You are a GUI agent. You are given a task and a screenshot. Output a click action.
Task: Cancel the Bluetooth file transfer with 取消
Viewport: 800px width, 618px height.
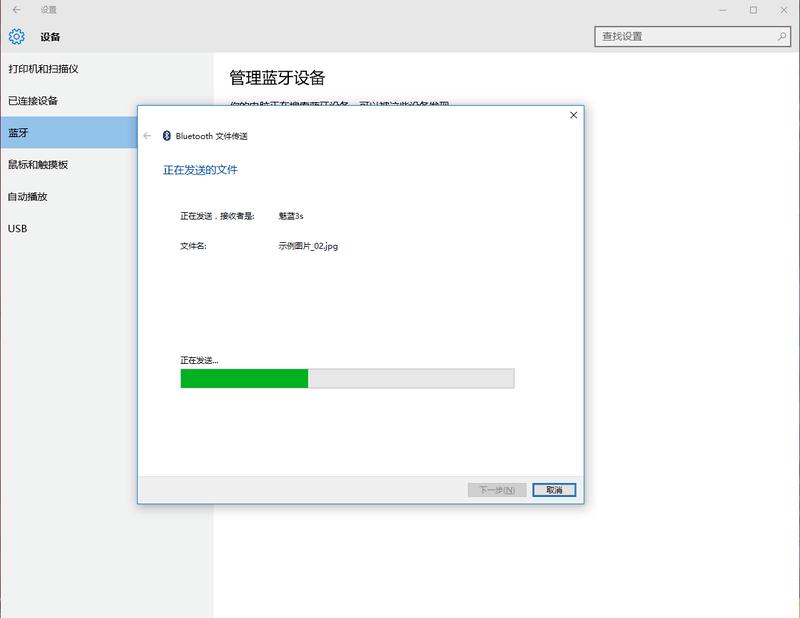point(555,489)
